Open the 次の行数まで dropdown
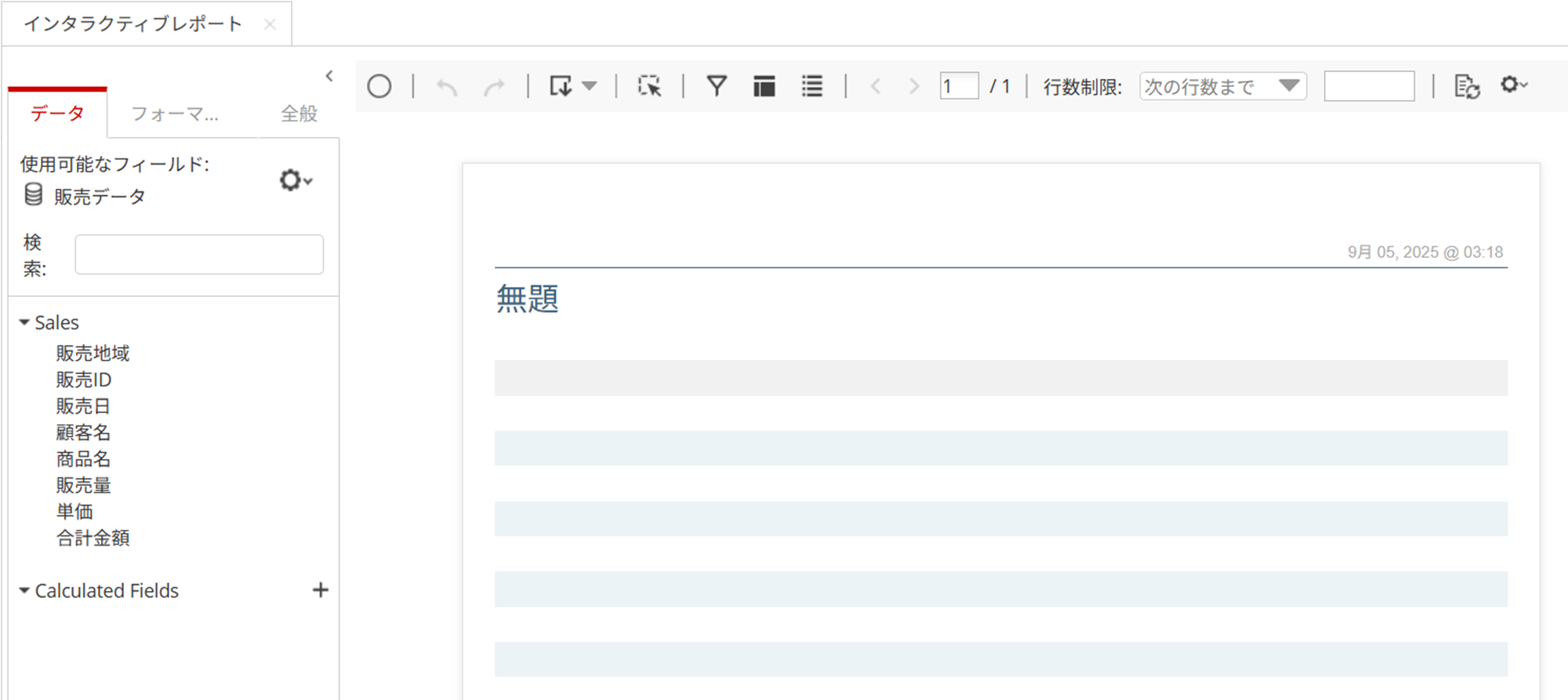 tap(1223, 85)
